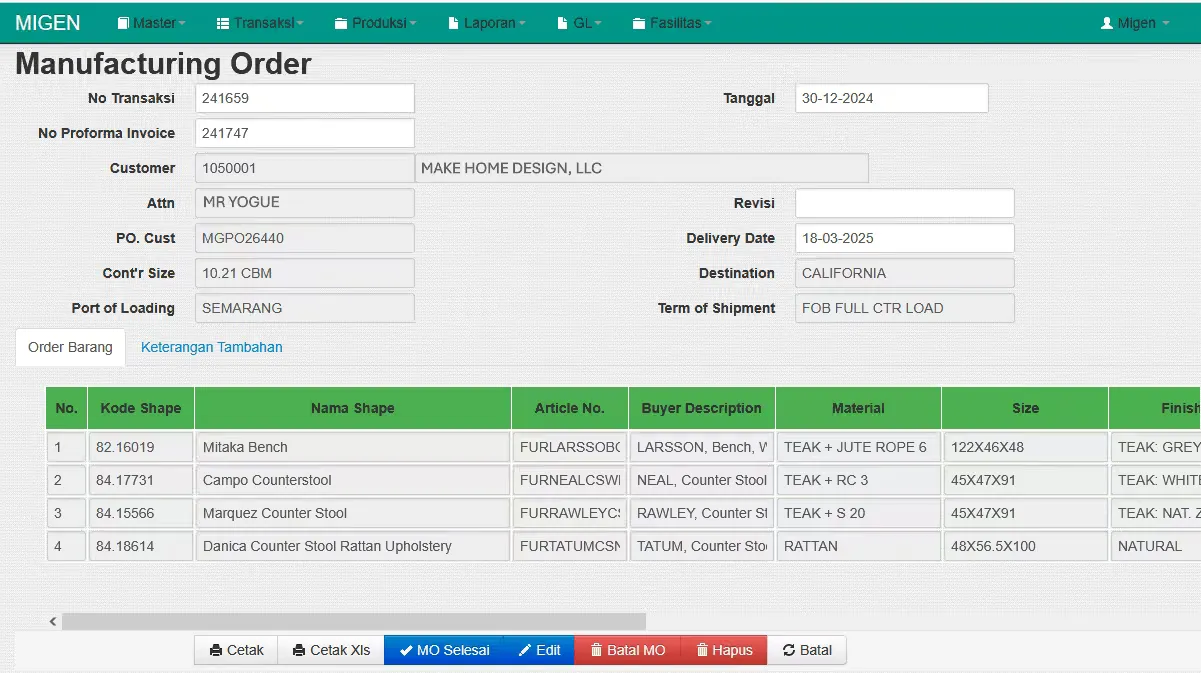Screen dimensions: 1201x673
Task: Click the printer icon on the Cetak button
Action: (216, 650)
